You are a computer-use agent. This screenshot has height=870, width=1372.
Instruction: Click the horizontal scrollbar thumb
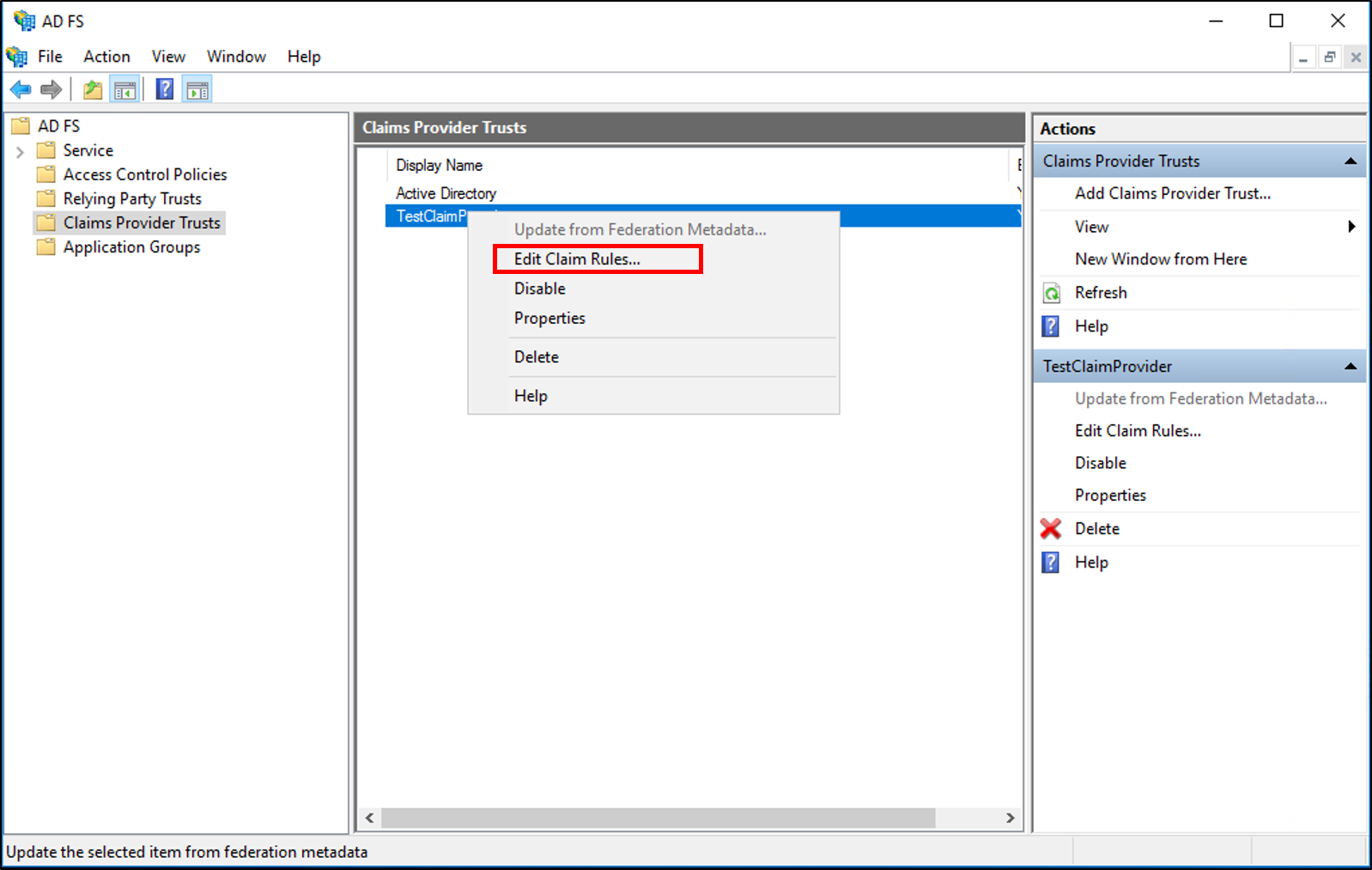click(x=659, y=818)
